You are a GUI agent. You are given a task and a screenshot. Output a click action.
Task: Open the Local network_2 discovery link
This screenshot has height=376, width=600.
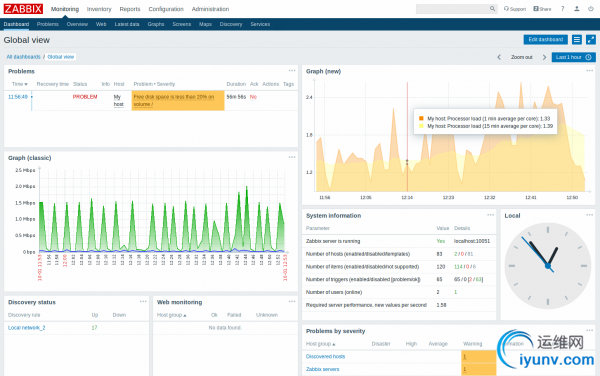(x=26, y=328)
